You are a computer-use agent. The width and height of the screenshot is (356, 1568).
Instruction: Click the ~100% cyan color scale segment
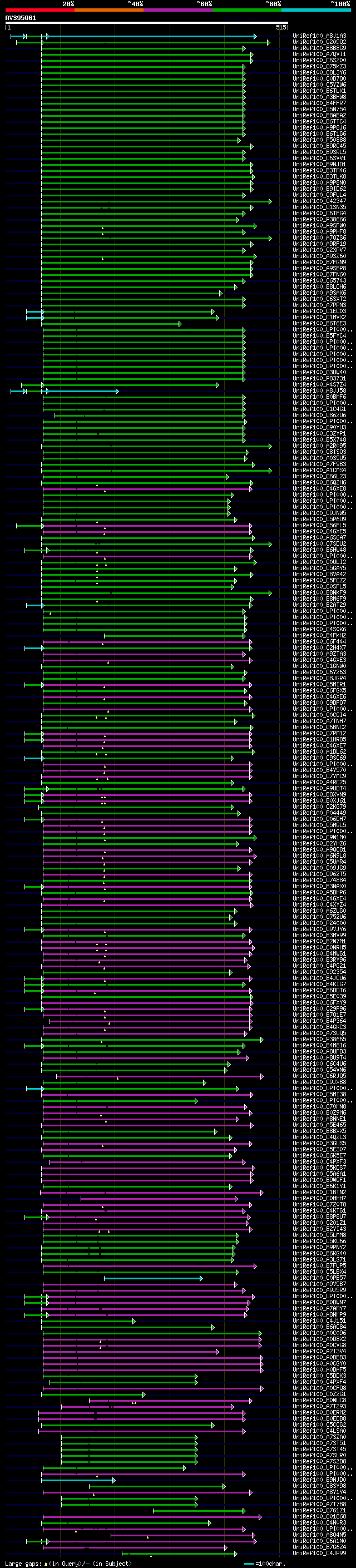point(316,11)
